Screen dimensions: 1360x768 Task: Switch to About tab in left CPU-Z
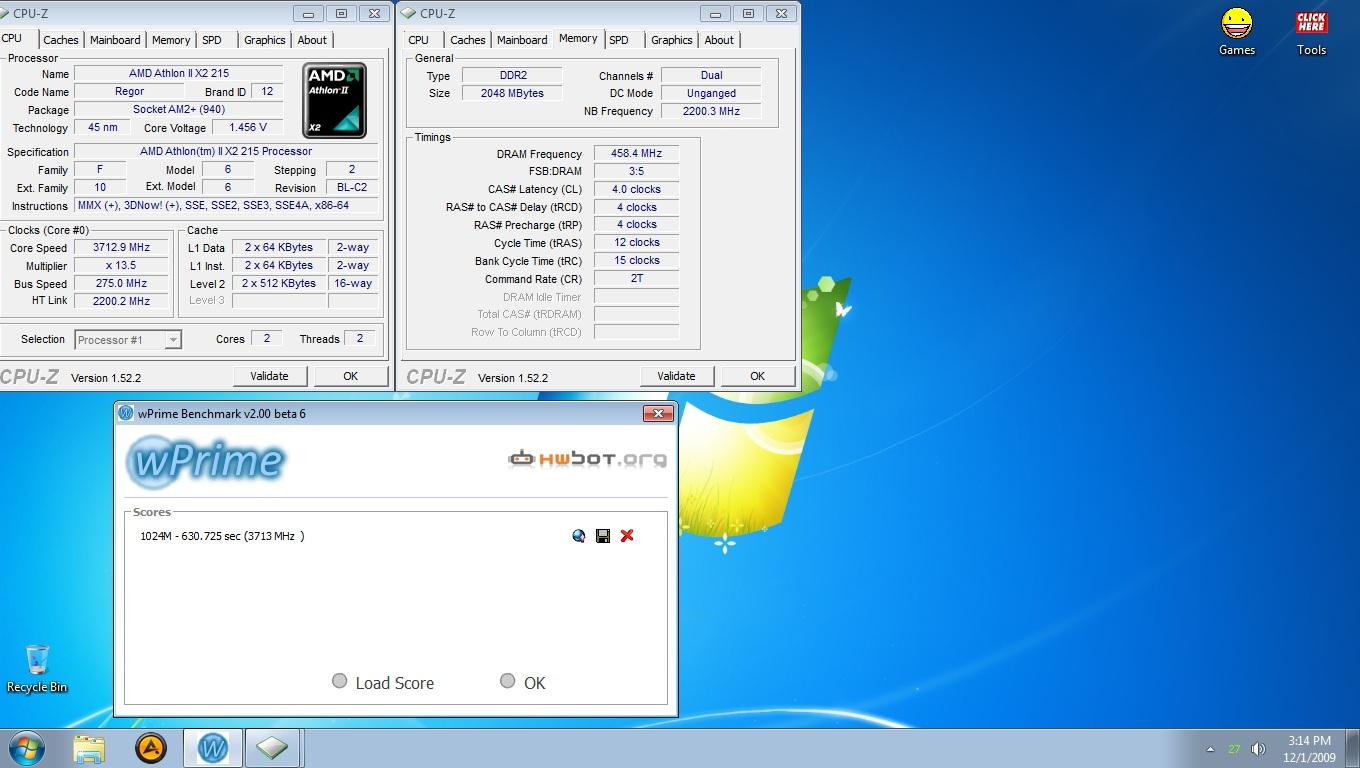(312, 40)
